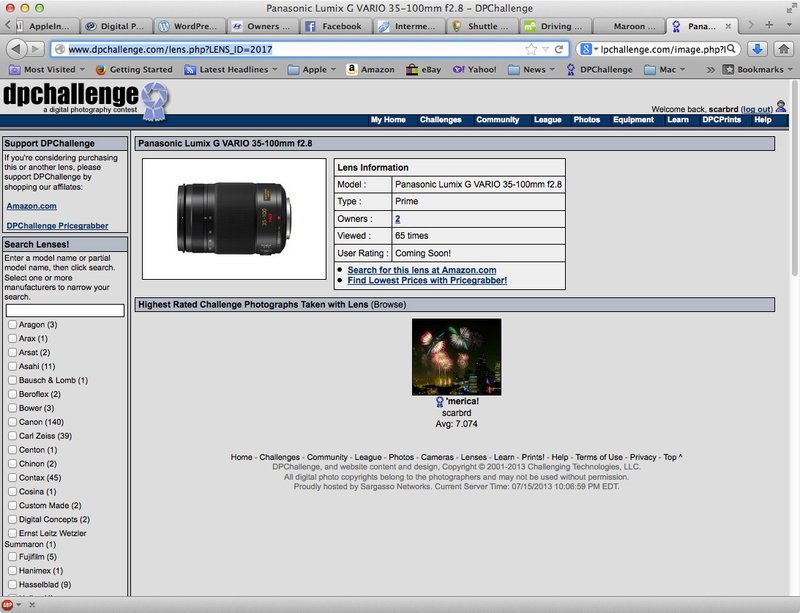Click the site identity globe icon

point(60,49)
